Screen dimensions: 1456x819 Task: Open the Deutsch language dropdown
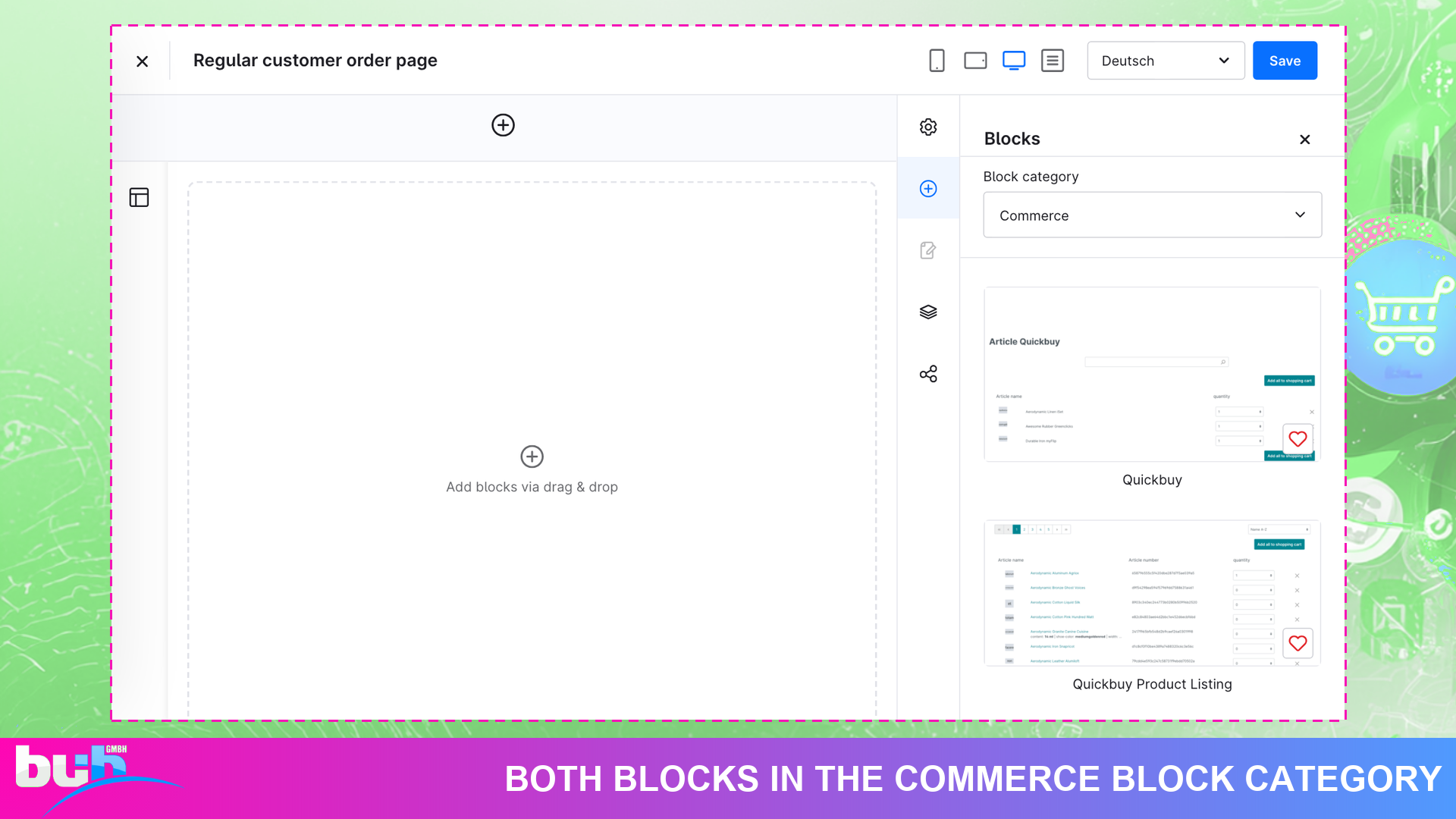click(x=1166, y=61)
